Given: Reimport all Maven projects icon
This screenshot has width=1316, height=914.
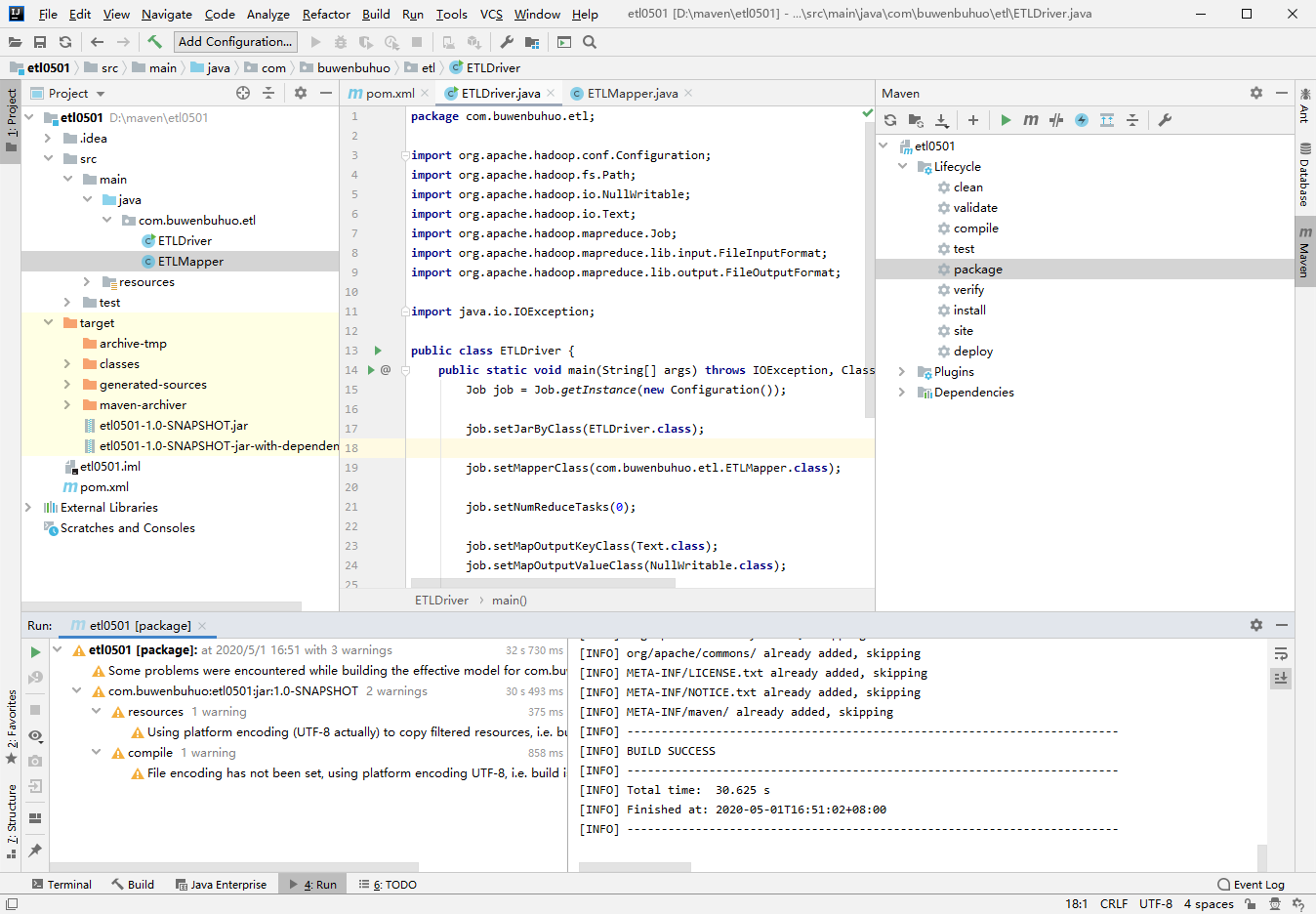Looking at the screenshot, I should click(x=890, y=120).
